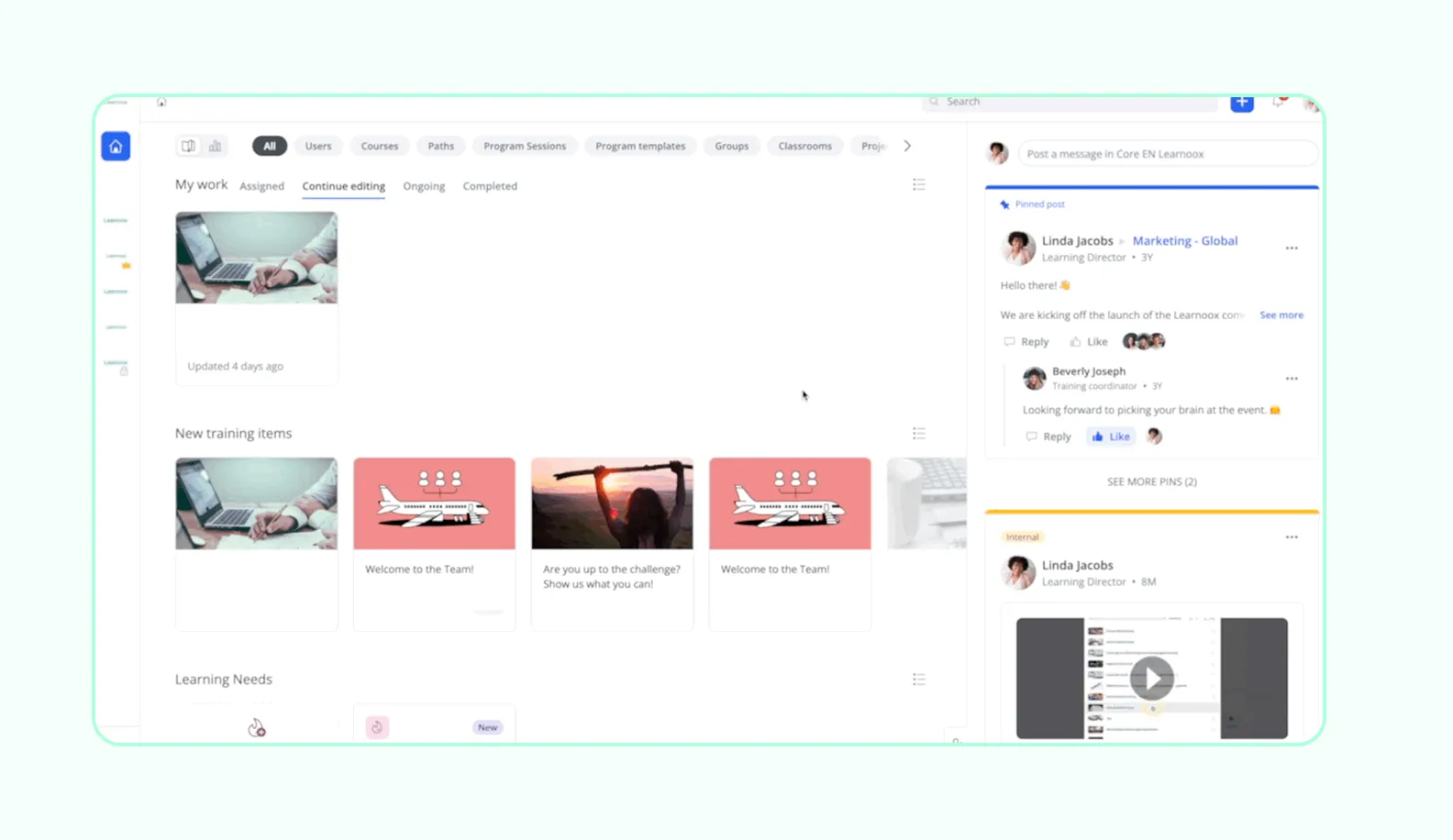Open the notifications bell
This screenshot has width=1453, height=840.
click(x=1279, y=102)
